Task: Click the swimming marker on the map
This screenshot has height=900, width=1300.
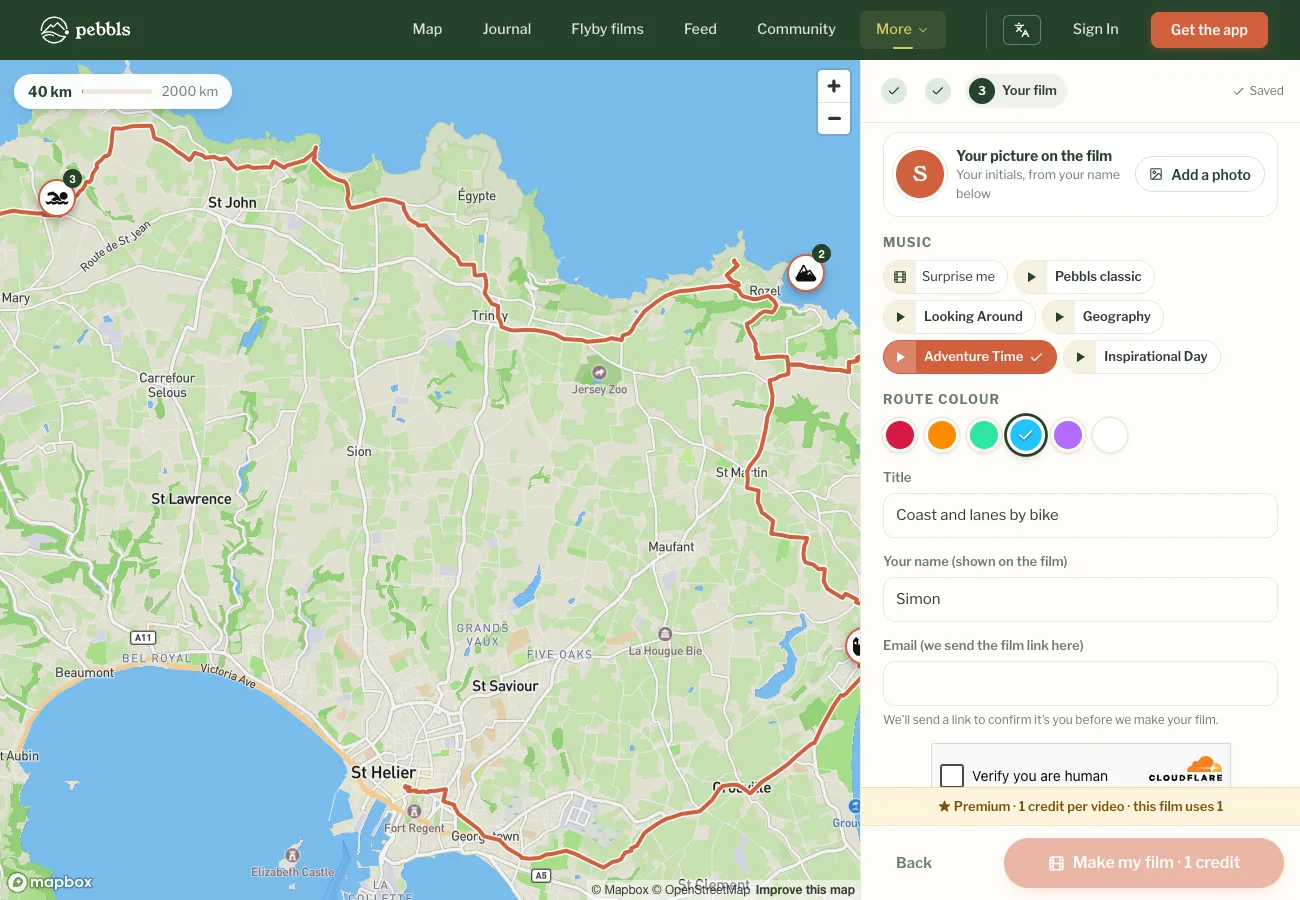Action: click(x=57, y=198)
